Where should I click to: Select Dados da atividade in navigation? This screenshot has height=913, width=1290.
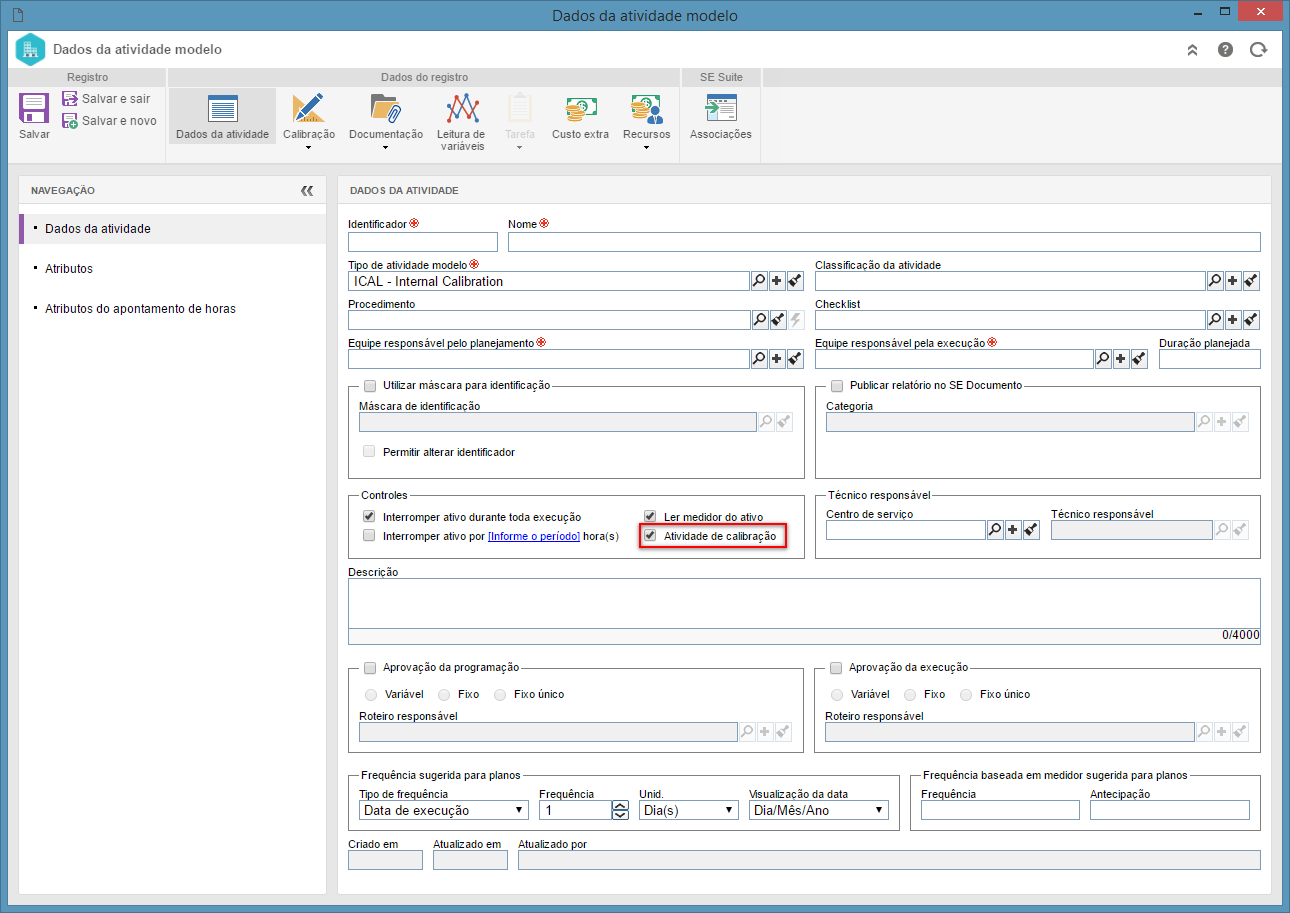(172, 229)
